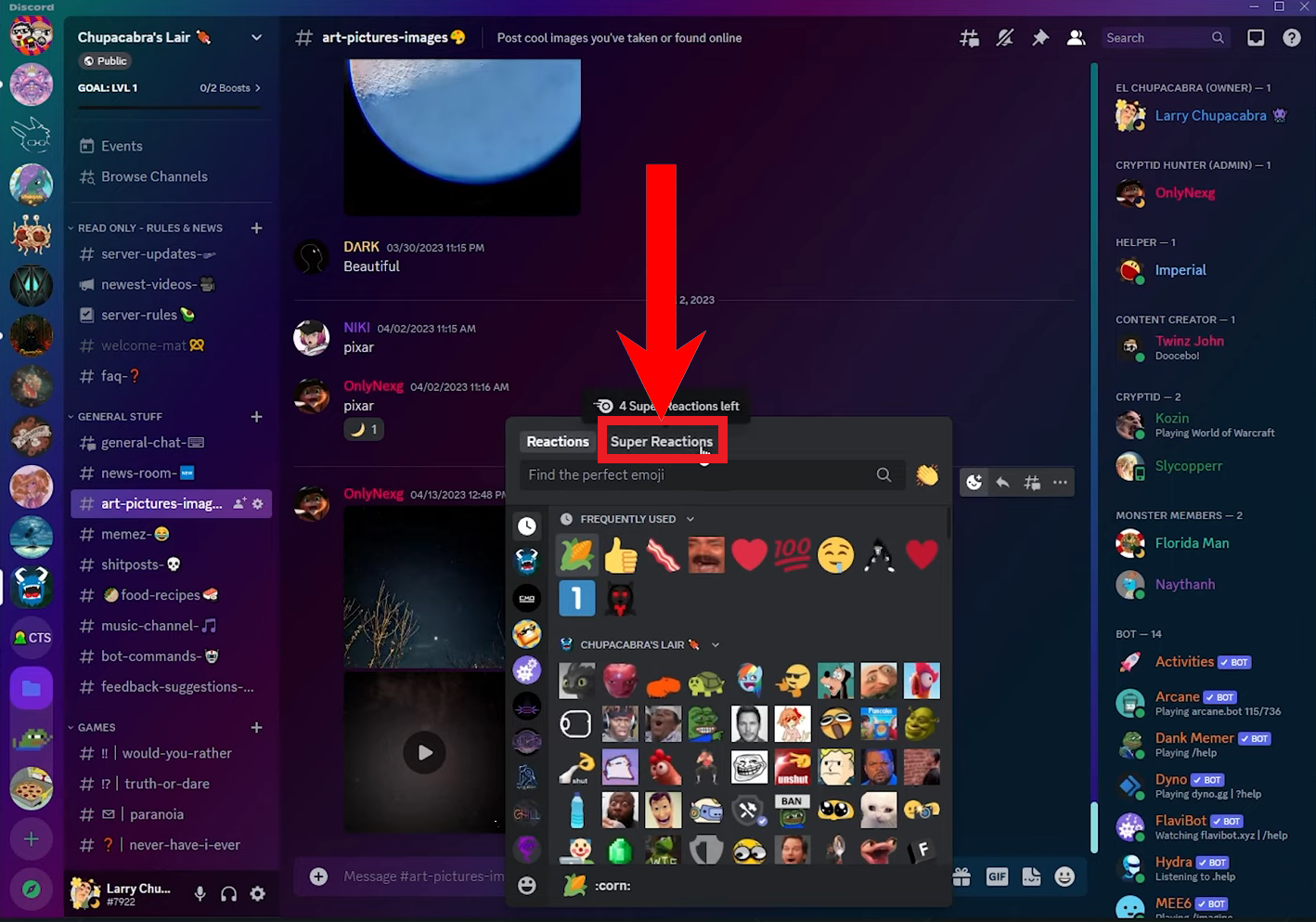Screen dimensions: 1316x922
Task: Collapse the GENERAL STUFF category
Action: [x=119, y=417]
